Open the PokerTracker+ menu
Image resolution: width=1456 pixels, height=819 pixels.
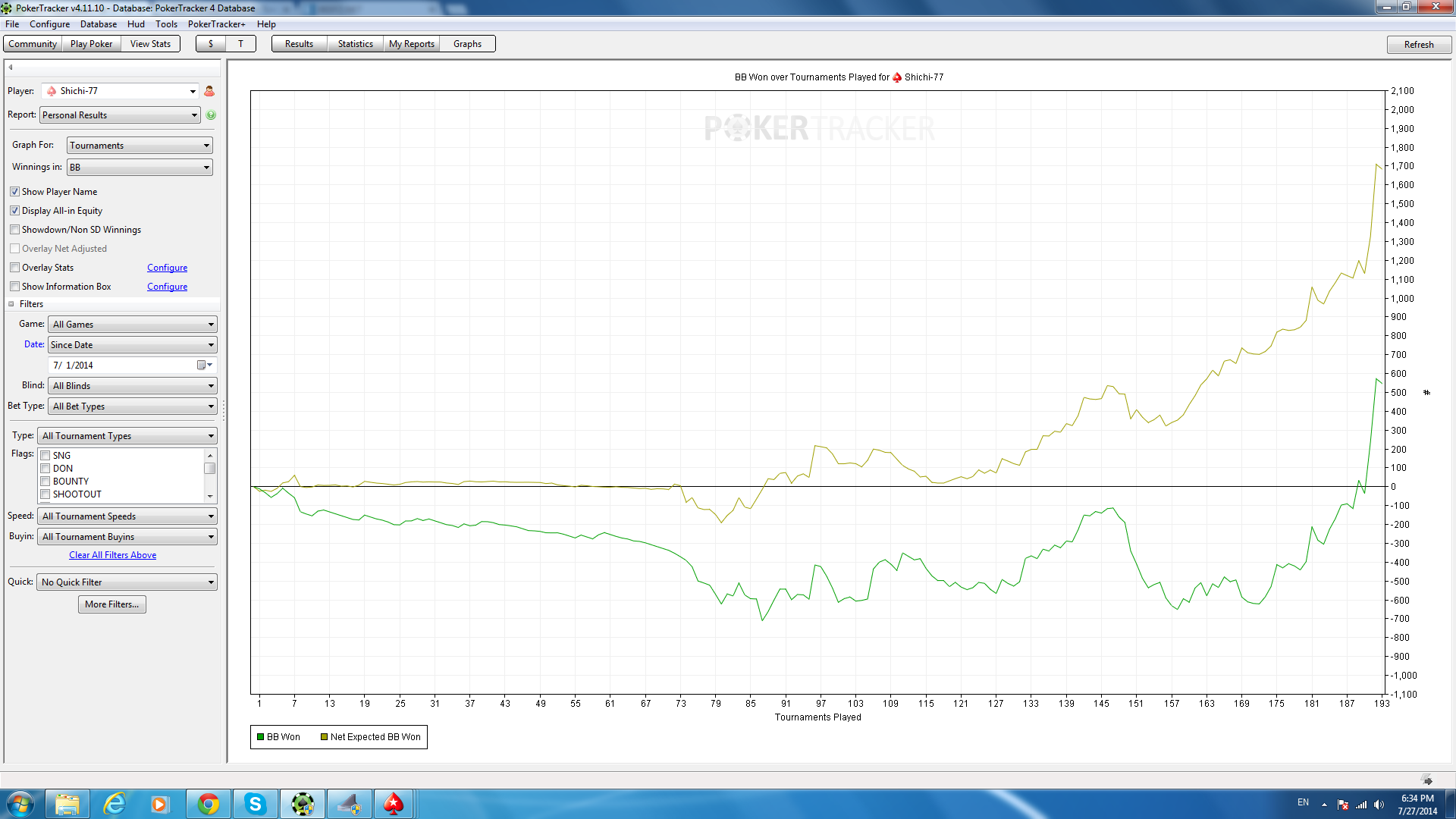(x=216, y=24)
